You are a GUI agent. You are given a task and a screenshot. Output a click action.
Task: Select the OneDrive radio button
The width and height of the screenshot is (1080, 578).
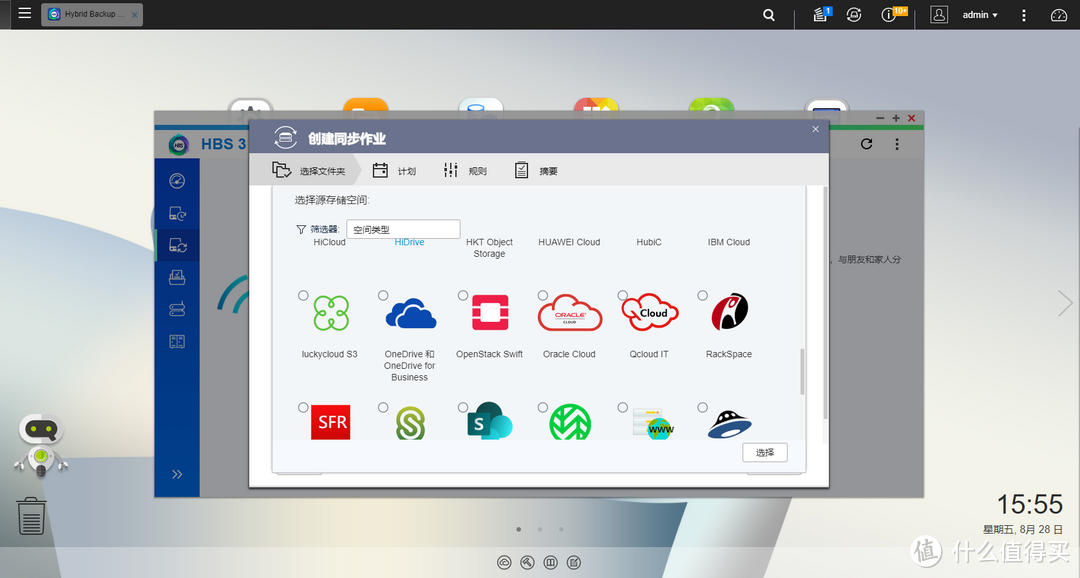click(x=383, y=296)
